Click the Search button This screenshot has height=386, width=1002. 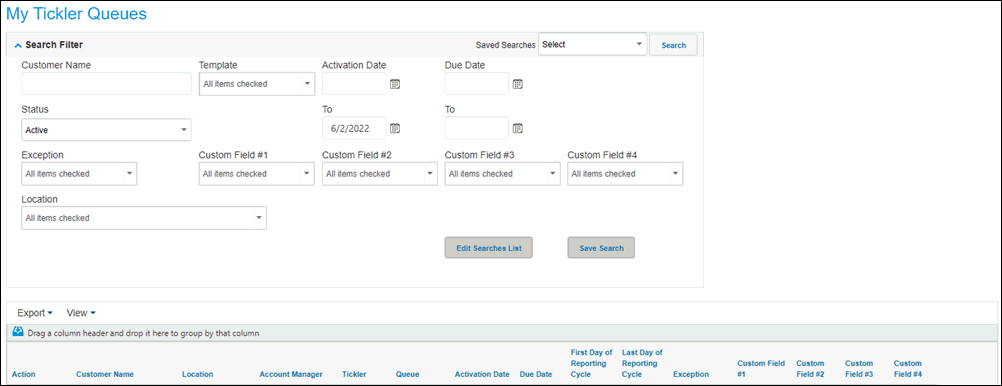(674, 45)
